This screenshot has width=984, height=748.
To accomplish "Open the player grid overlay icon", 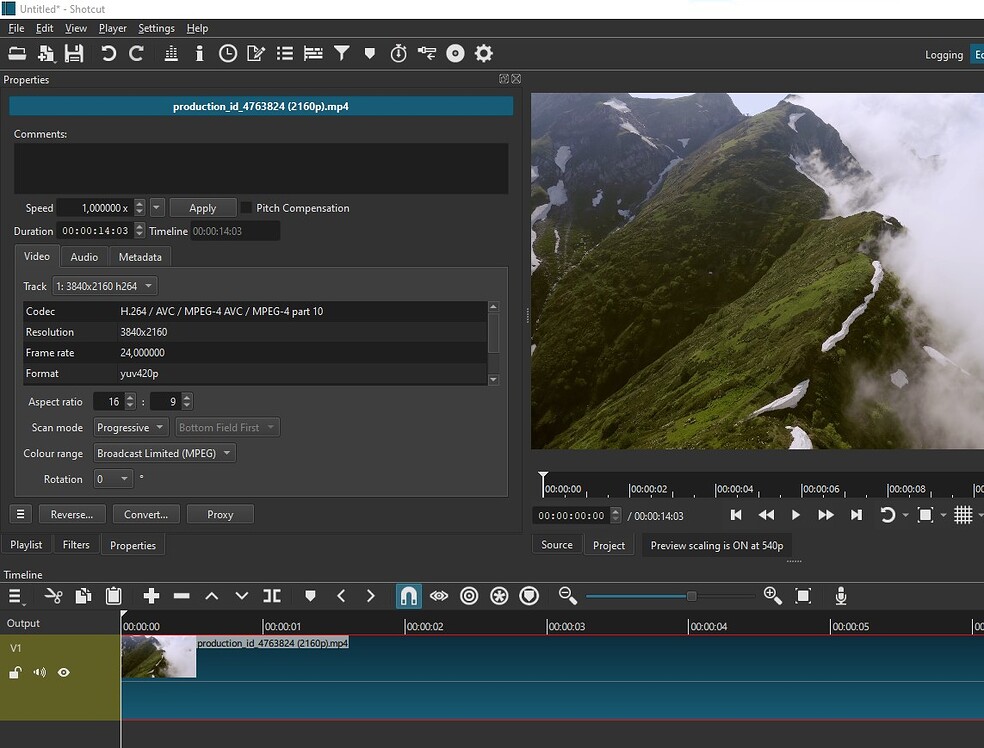I will point(965,515).
